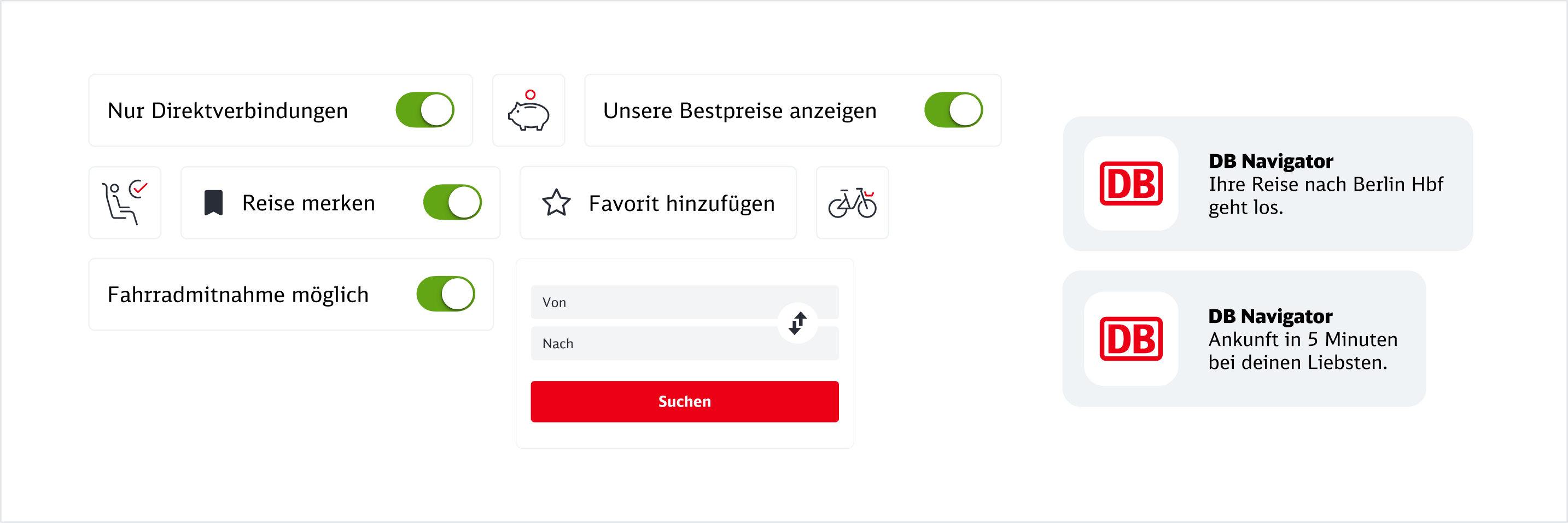The image size is (1568, 523).
Task: Click the Fahrradmitnahme möglich label
Action: click(x=238, y=293)
